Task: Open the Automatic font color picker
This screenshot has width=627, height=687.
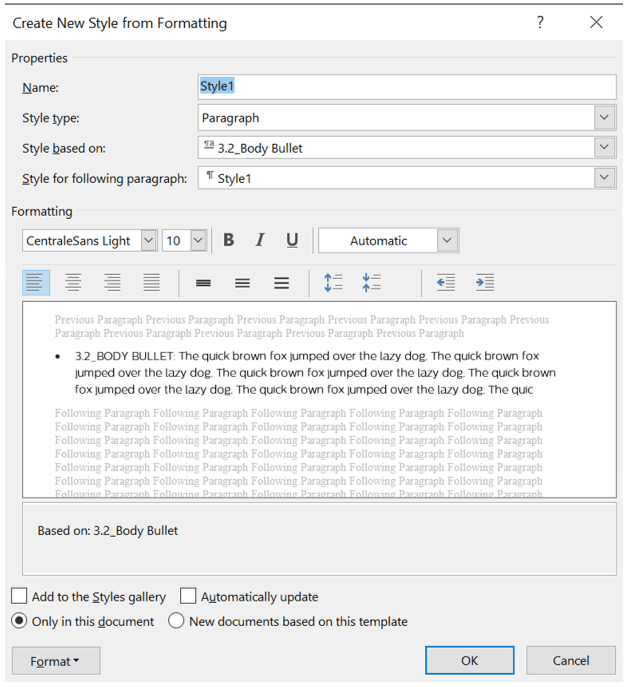Action: pyautogui.click(x=447, y=240)
